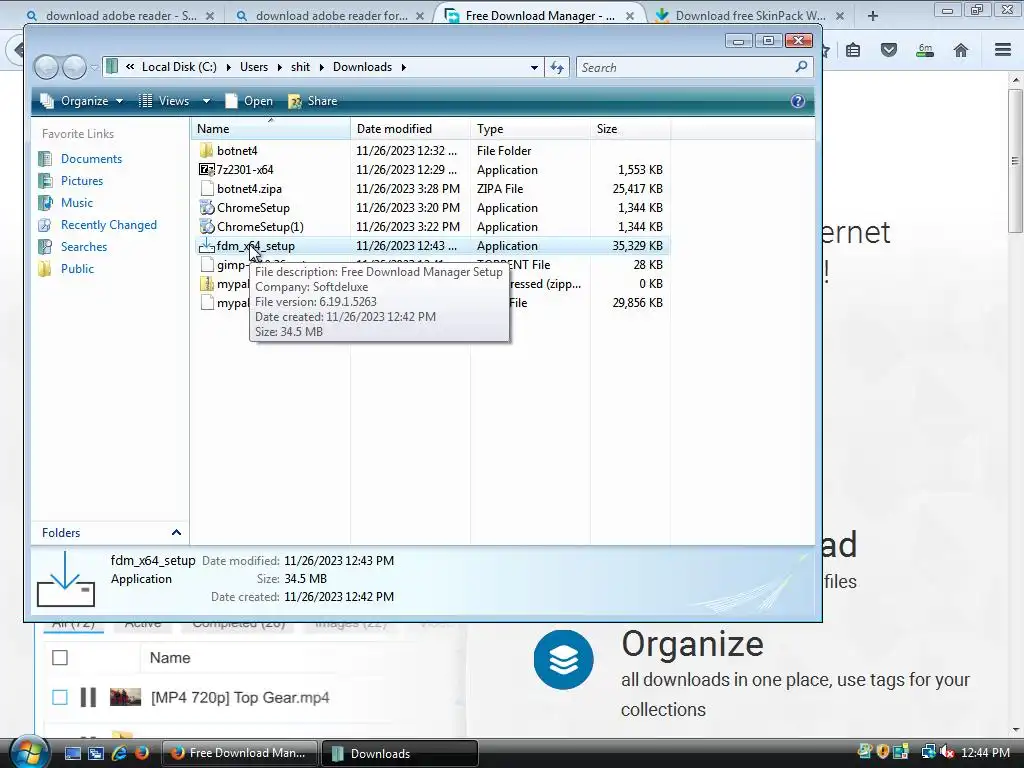This screenshot has width=1024, height=768.
Task: Click Local Disk (C:) breadcrumb
Action: [179, 67]
